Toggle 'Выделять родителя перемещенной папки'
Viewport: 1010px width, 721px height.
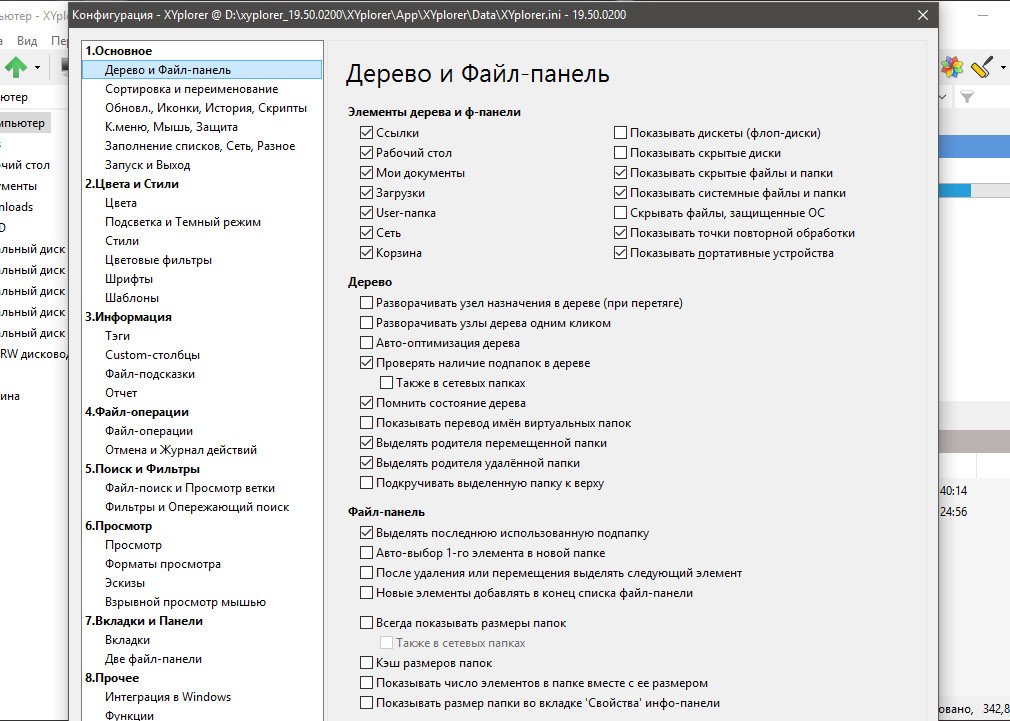tap(367, 443)
